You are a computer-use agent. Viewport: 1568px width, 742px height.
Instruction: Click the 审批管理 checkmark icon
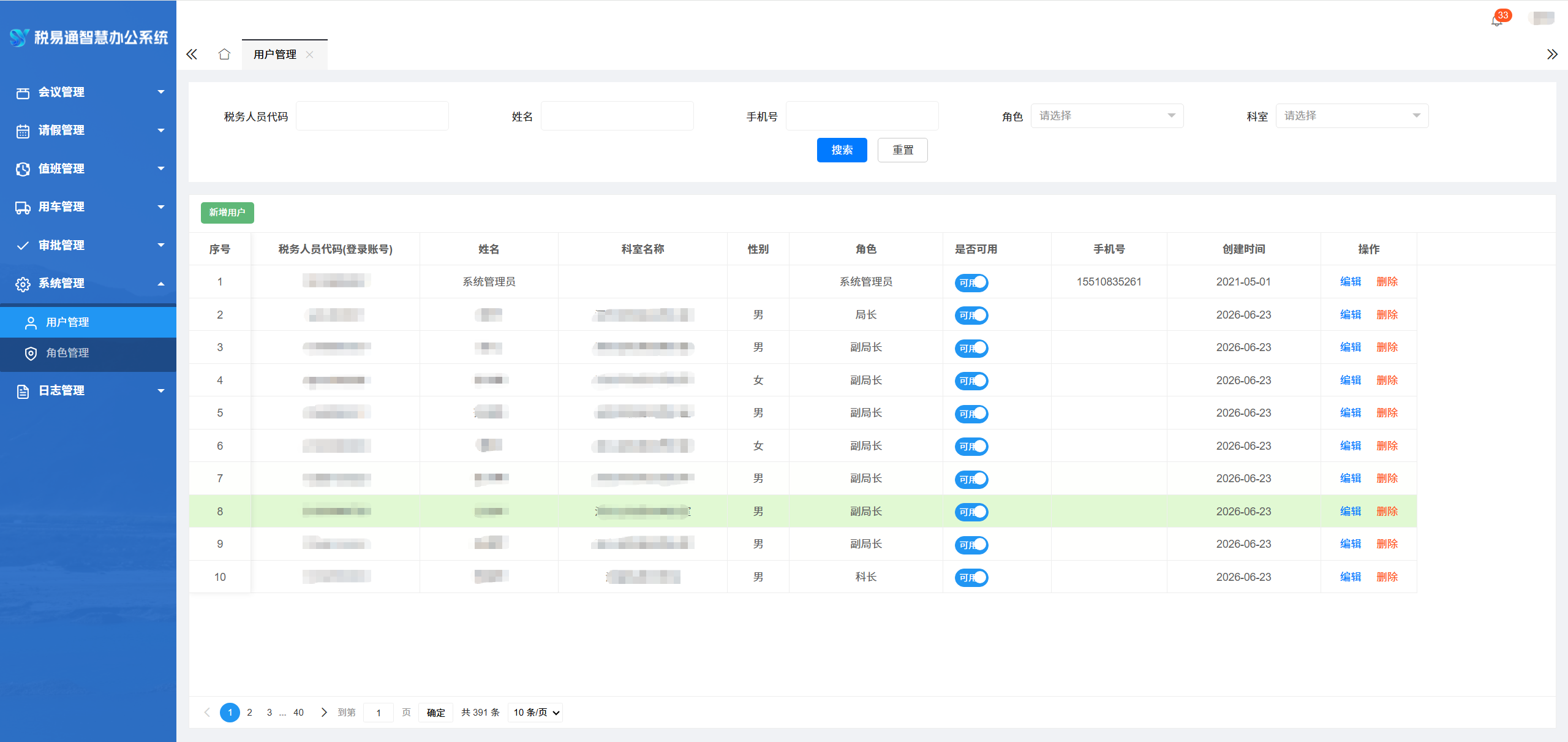23,246
